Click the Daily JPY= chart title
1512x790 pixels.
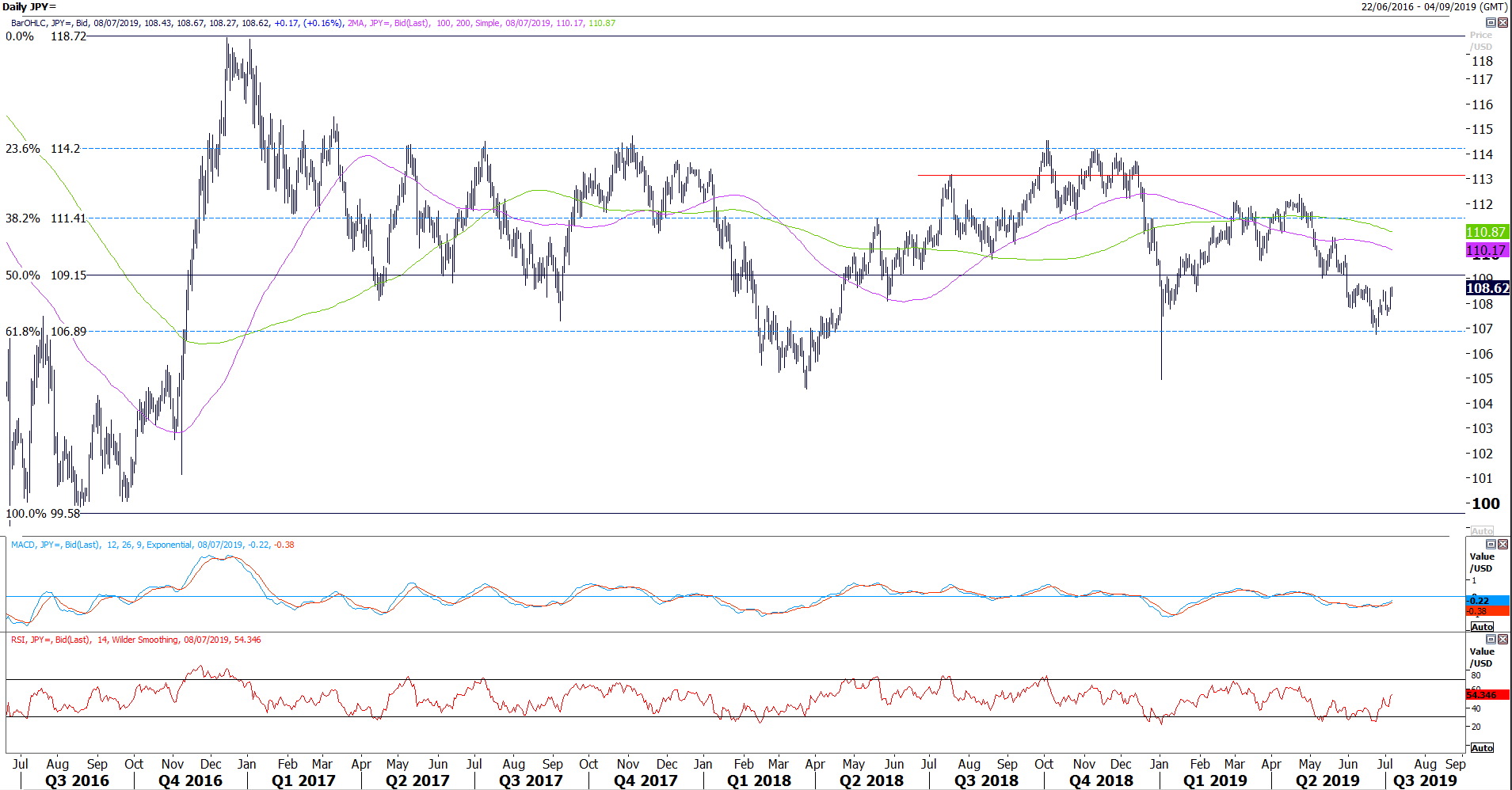click(29, 6)
